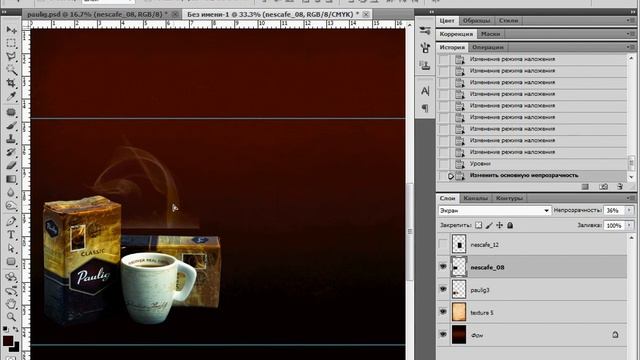Collapse the right panel dock to icons
The width and height of the screenshot is (640, 360).
click(633, 12)
